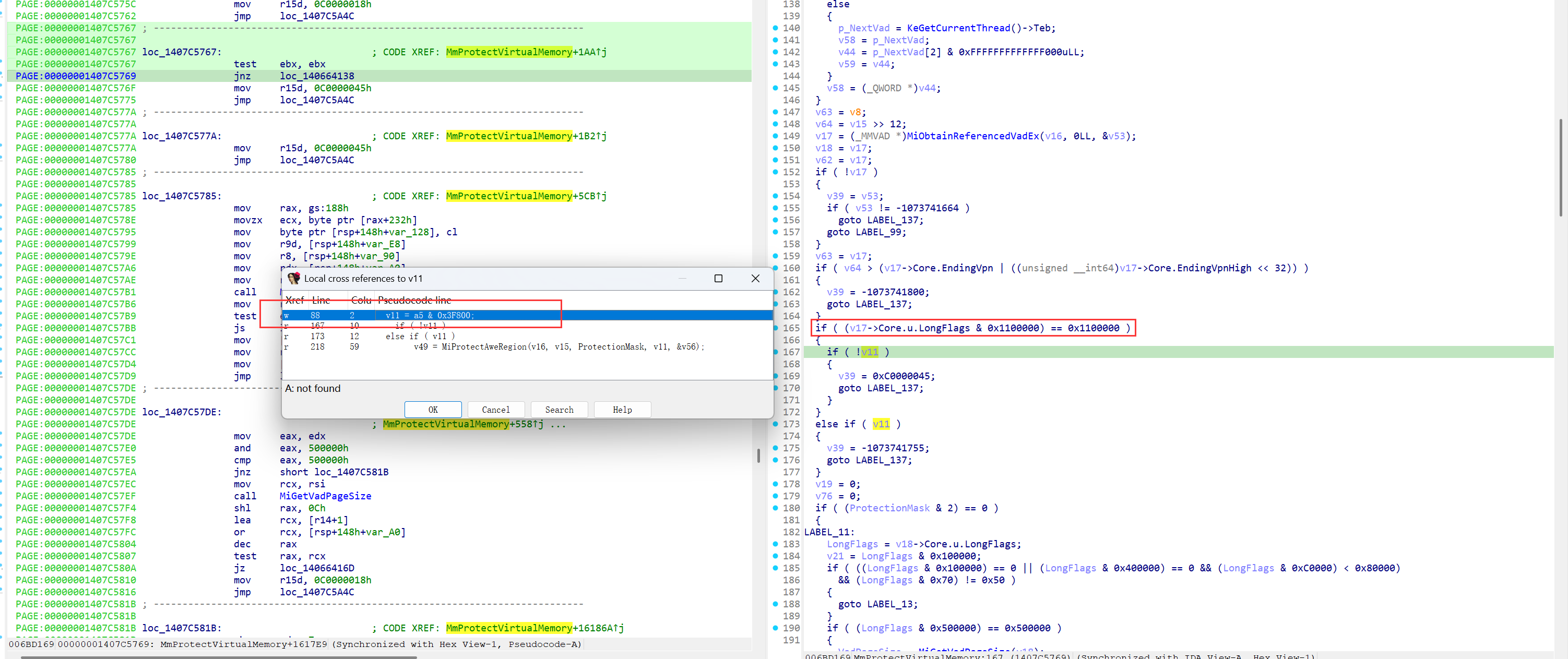
Task: Open Help from the xref dialog
Action: [622, 410]
